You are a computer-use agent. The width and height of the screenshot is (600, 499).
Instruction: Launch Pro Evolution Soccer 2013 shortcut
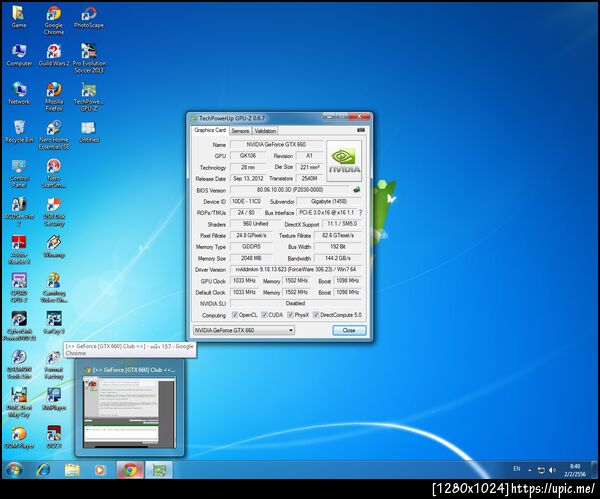pos(89,58)
